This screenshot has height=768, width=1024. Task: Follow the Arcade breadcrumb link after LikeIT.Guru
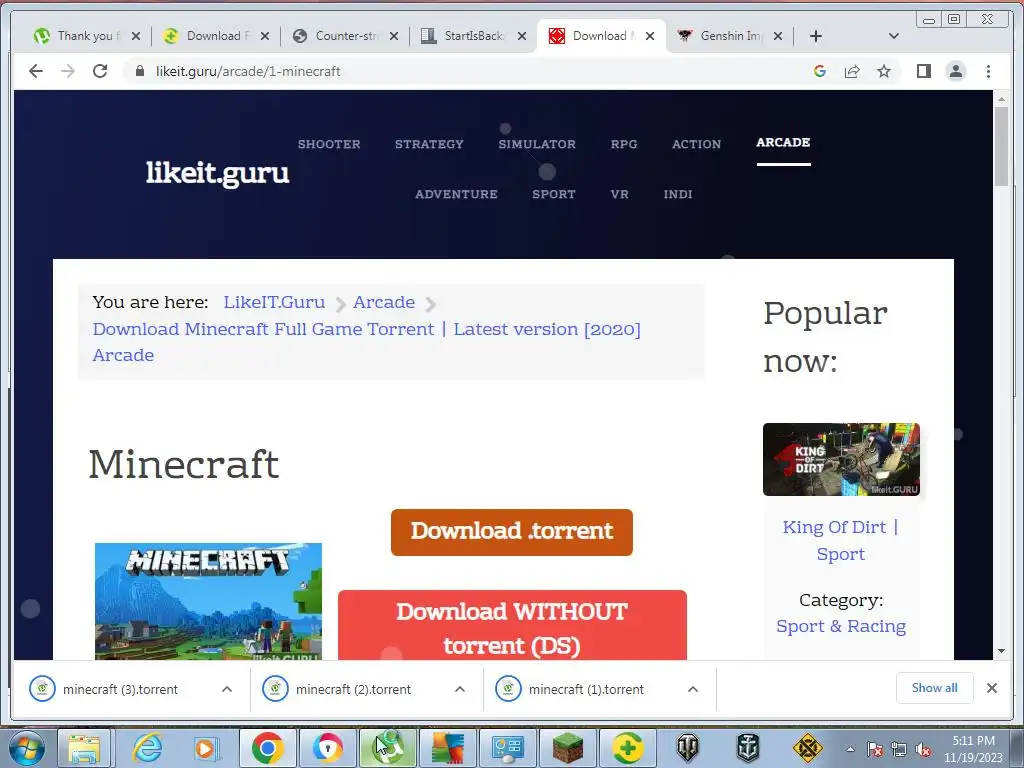click(384, 302)
